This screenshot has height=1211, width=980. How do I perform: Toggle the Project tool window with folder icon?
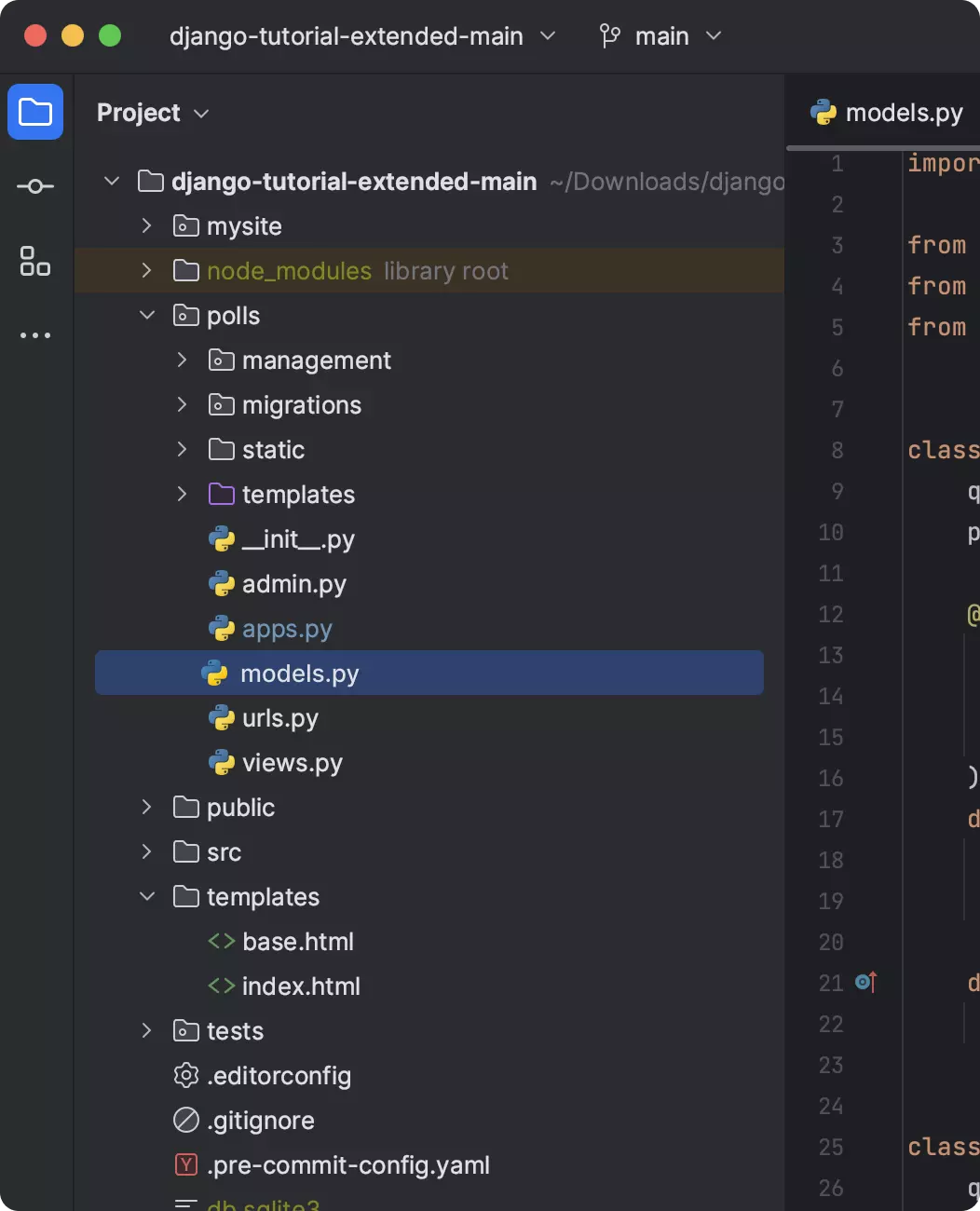tap(34, 112)
